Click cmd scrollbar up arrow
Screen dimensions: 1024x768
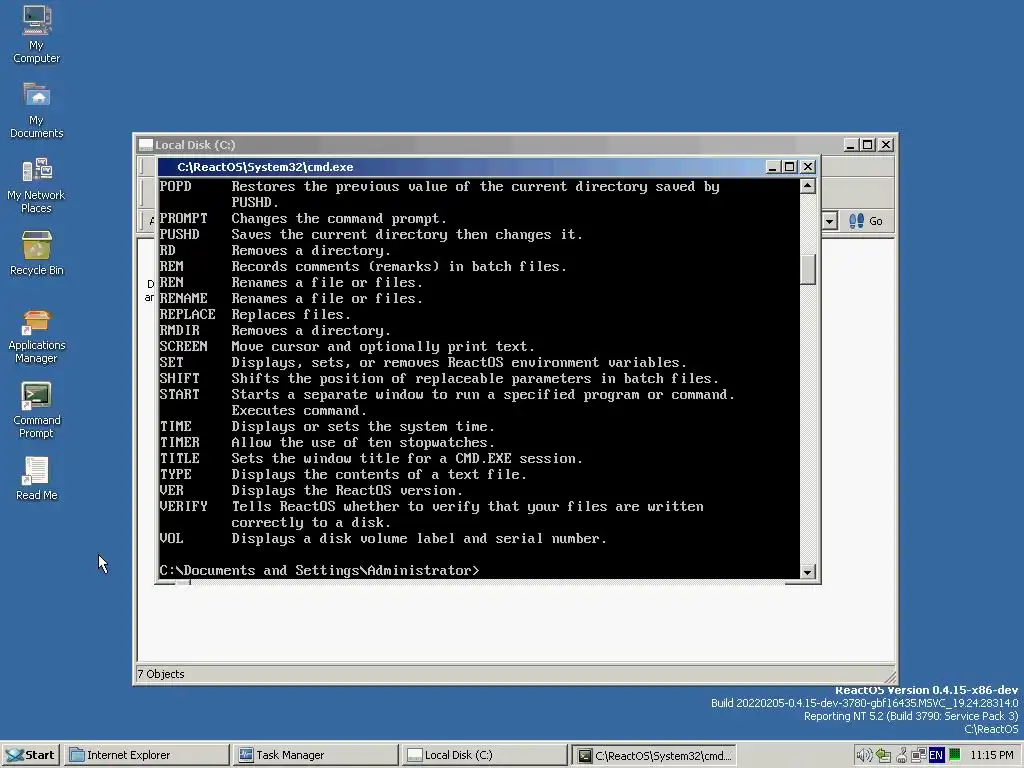pyautogui.click(x=808, y=186)
